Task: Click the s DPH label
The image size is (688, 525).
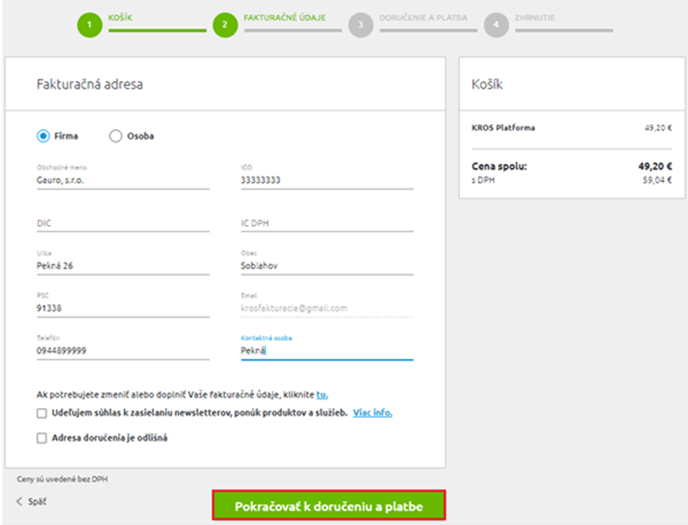Action: [x=483, y=180]
